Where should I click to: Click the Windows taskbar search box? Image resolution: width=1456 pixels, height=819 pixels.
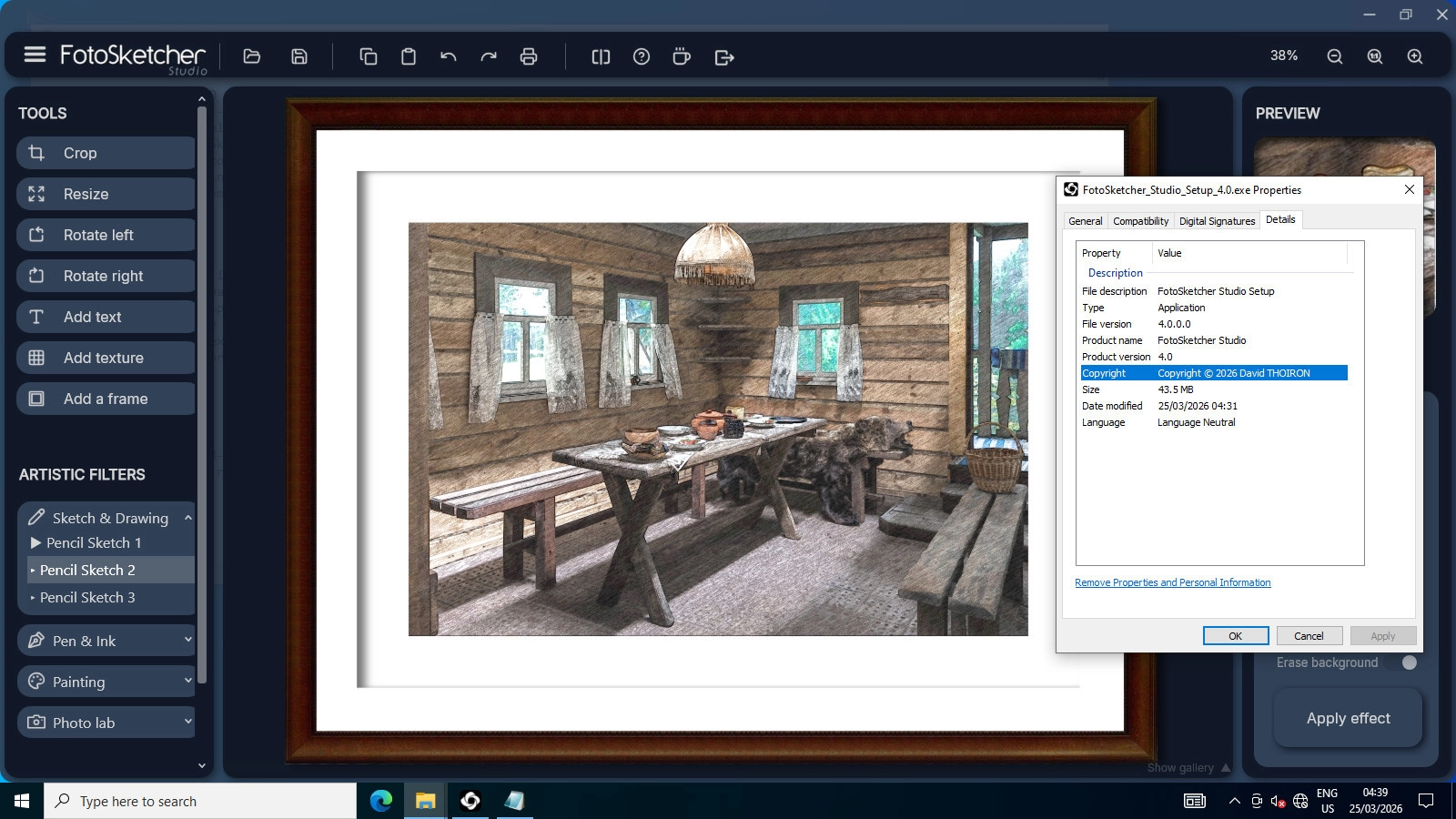tap(200, 801)
